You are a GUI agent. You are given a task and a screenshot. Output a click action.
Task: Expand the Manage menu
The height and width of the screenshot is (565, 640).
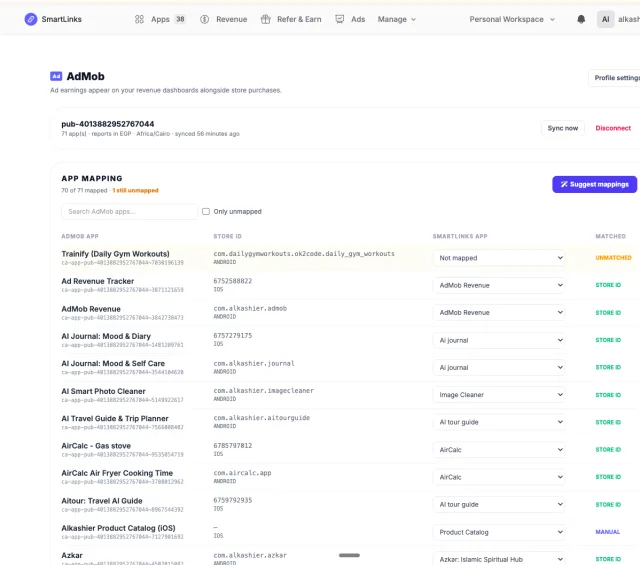(x=397, y=19)
